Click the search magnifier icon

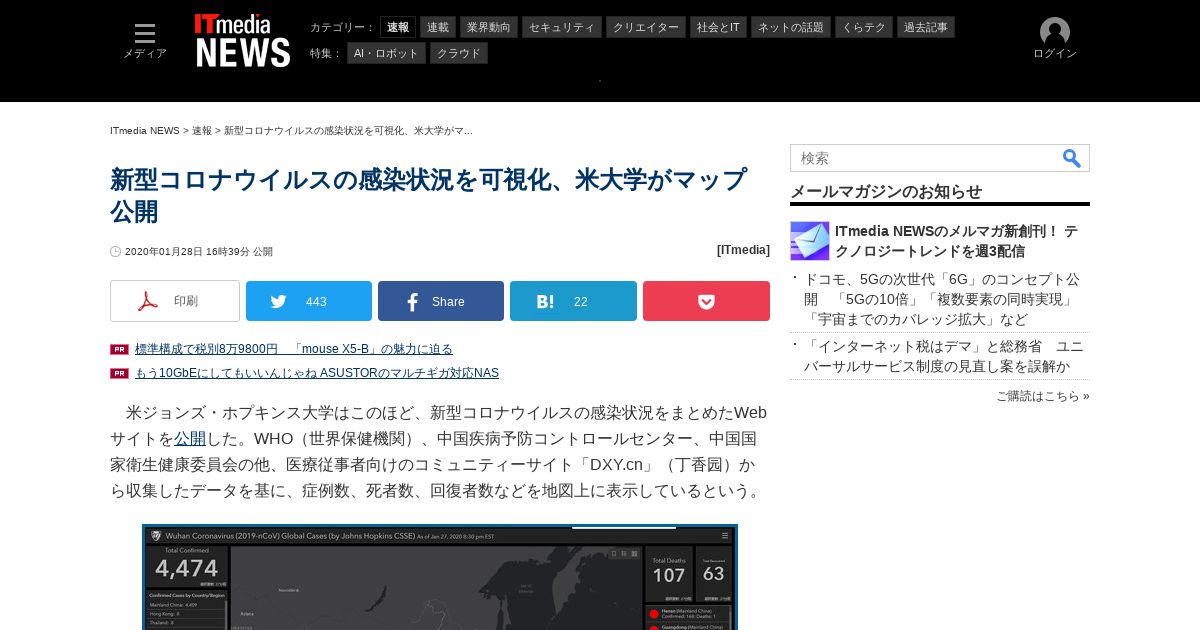click(1071, 158)
